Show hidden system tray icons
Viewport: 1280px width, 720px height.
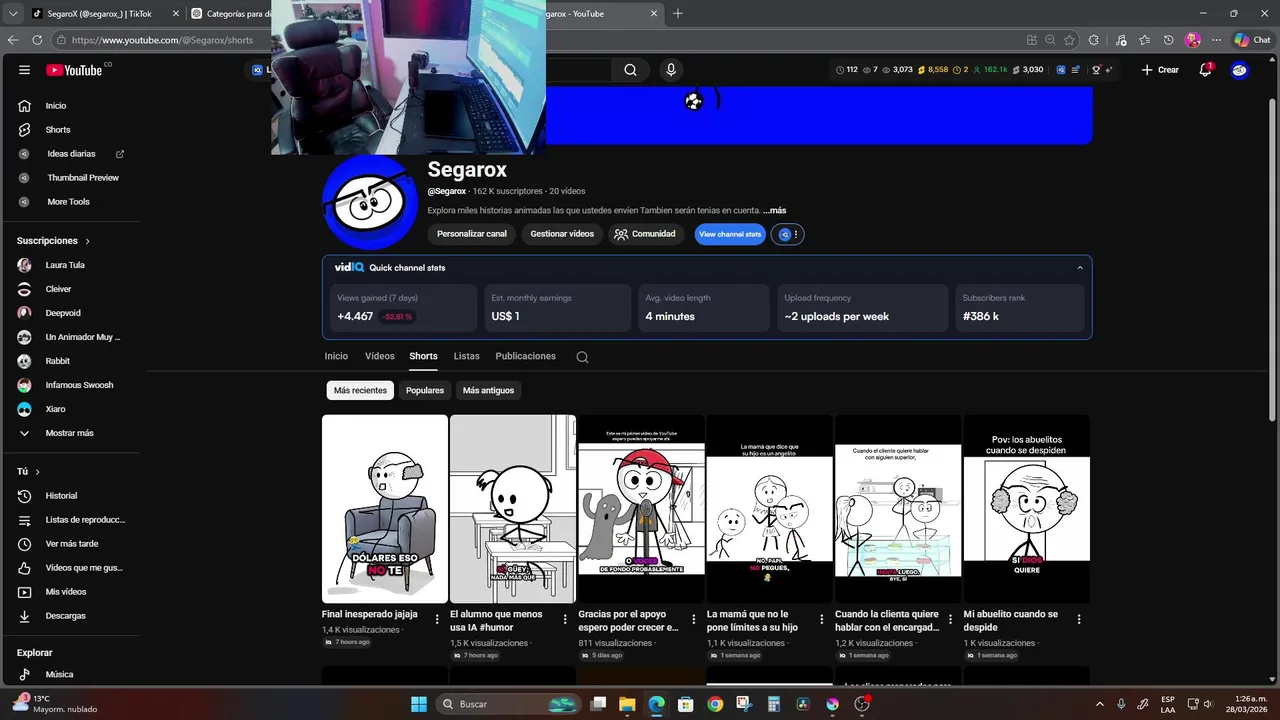[x=1100, y=704]
